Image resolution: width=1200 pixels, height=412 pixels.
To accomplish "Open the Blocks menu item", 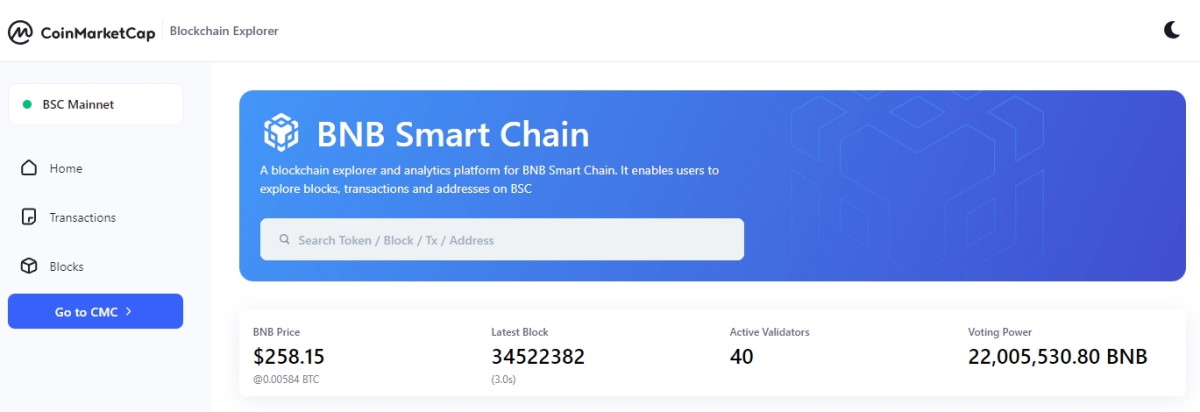I will tap(67, 267).
